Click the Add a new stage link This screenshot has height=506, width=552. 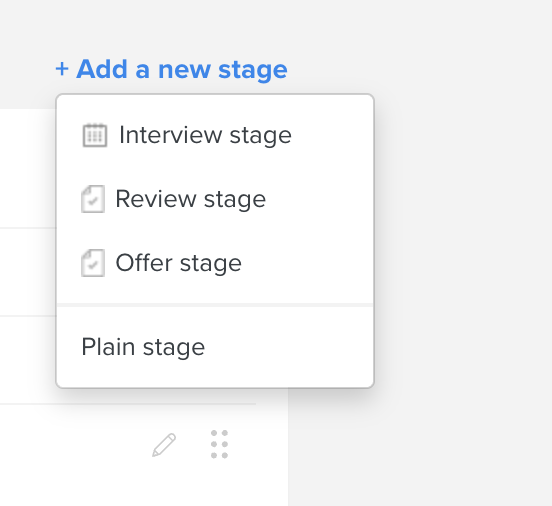tap(171, 69)
